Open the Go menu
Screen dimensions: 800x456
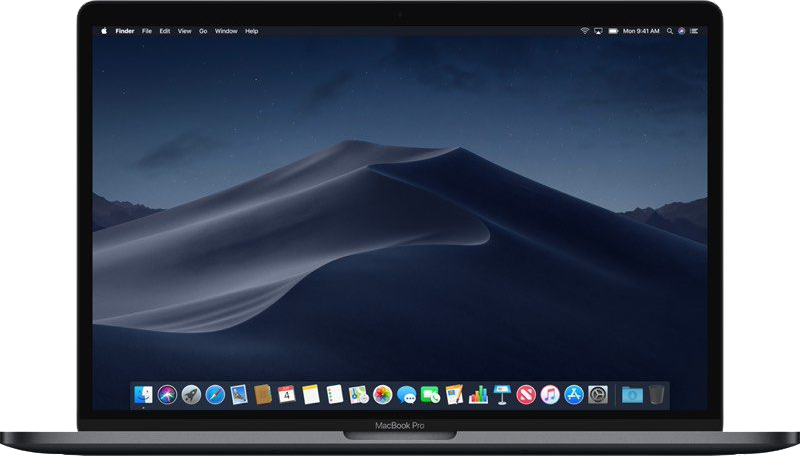point(203,31)
